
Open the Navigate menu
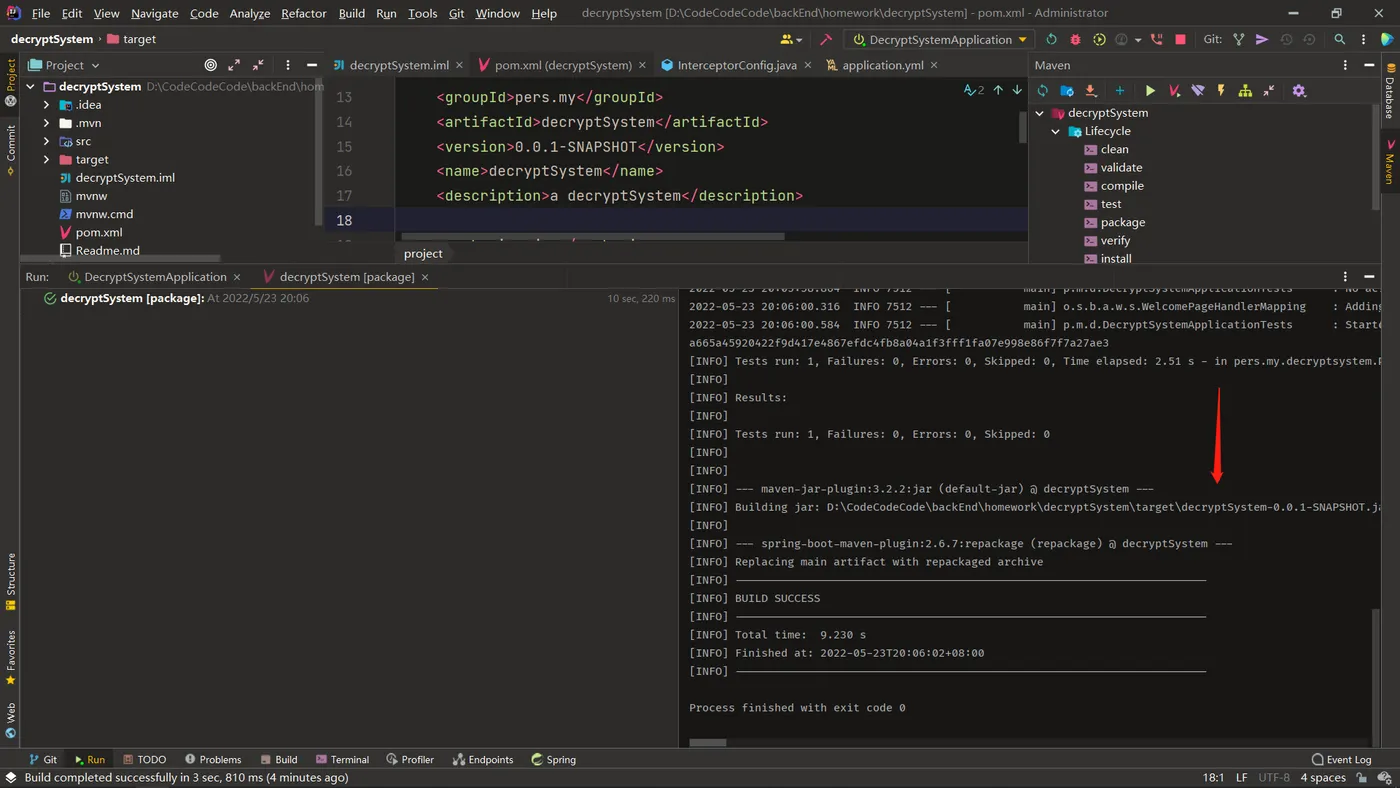click(155, 13)
